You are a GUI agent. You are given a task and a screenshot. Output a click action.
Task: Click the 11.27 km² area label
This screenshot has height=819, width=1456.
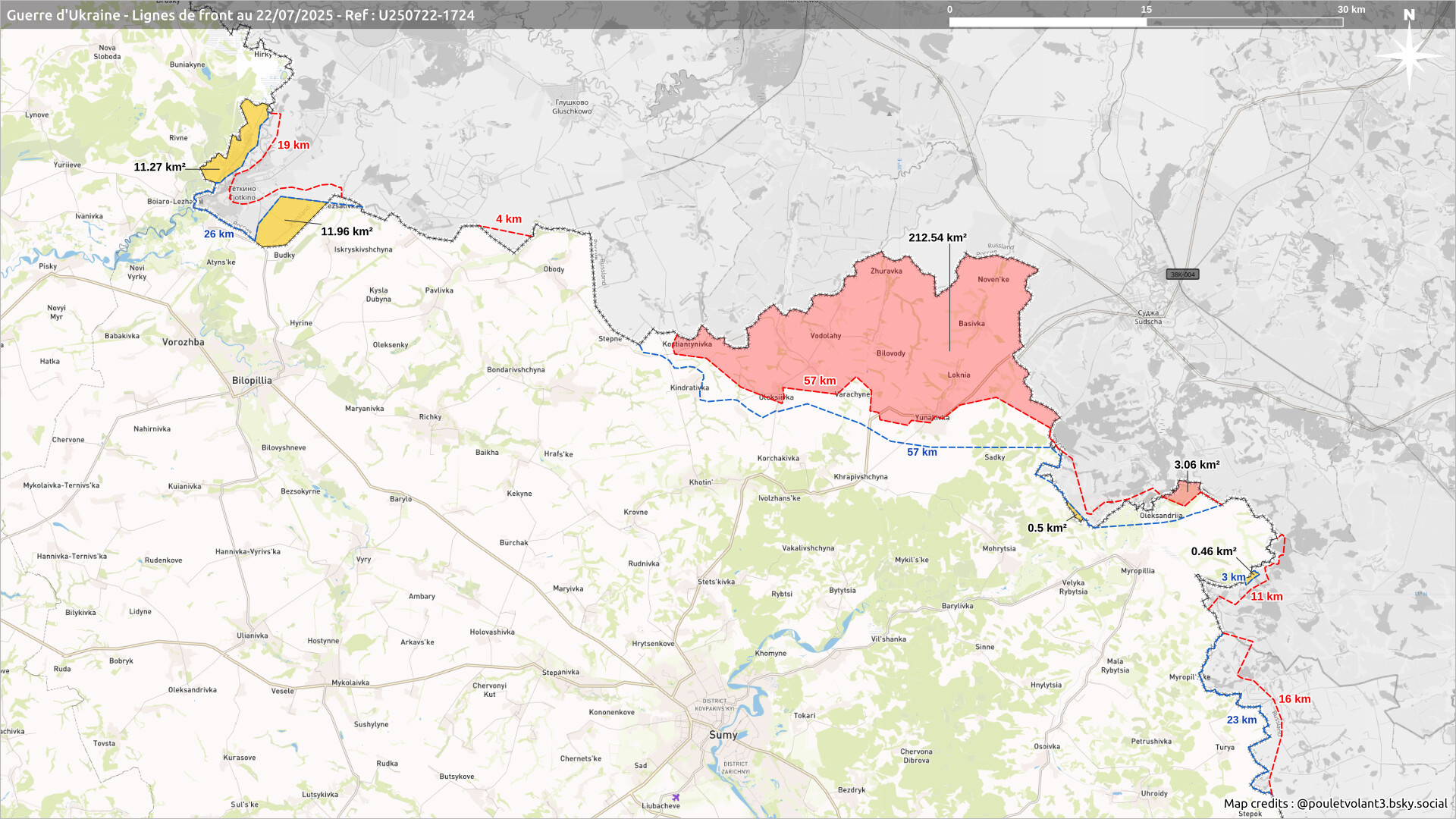159,167
